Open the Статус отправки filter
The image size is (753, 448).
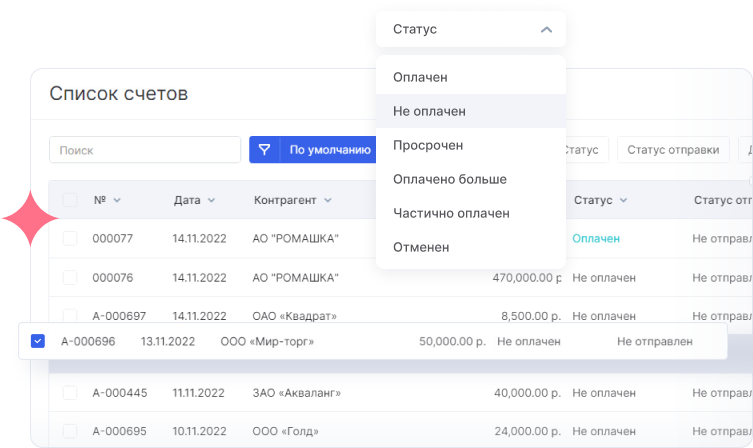click(x=672, y=150)
